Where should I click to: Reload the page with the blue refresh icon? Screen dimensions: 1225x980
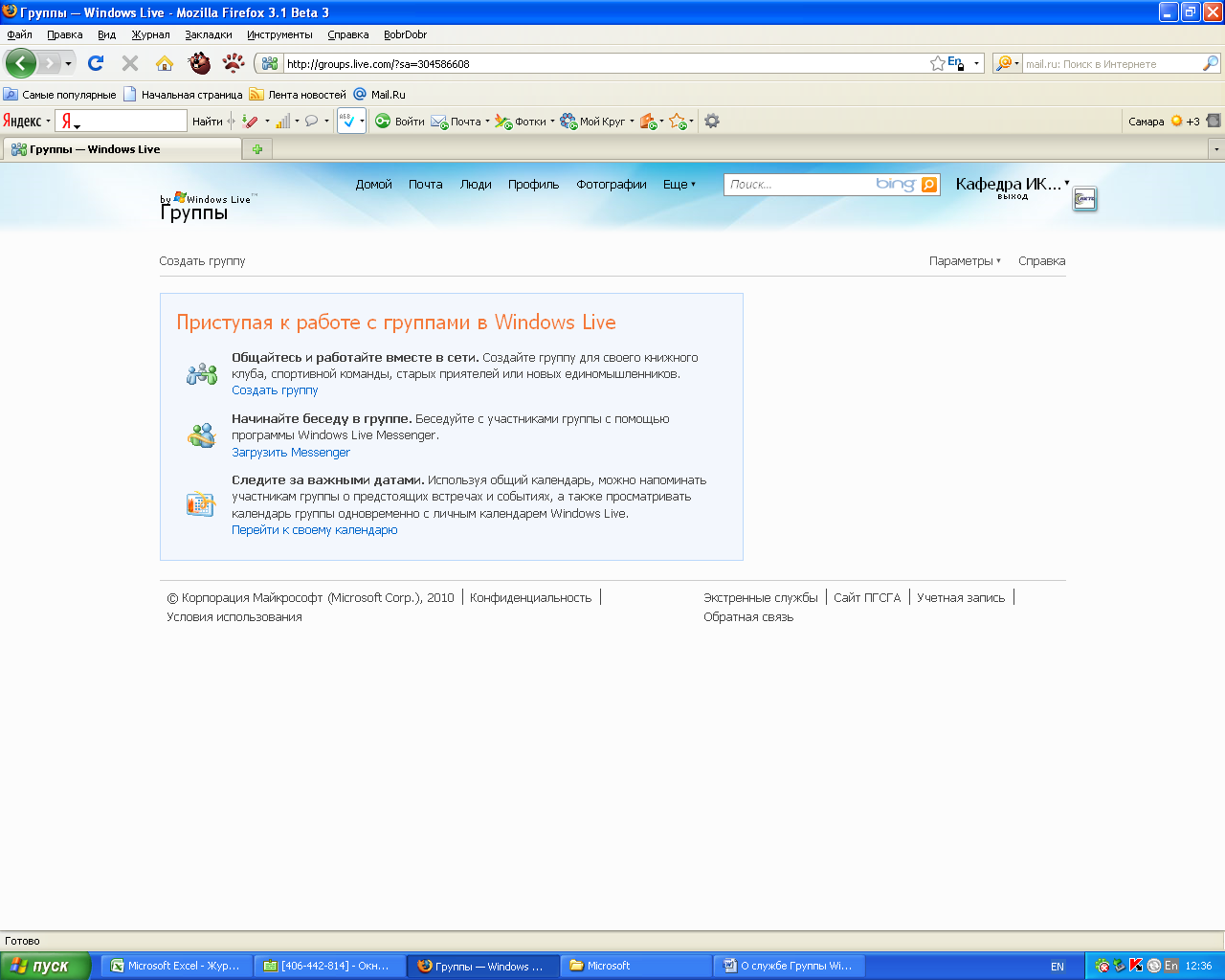pyautogui.click(x=96, y=63)
